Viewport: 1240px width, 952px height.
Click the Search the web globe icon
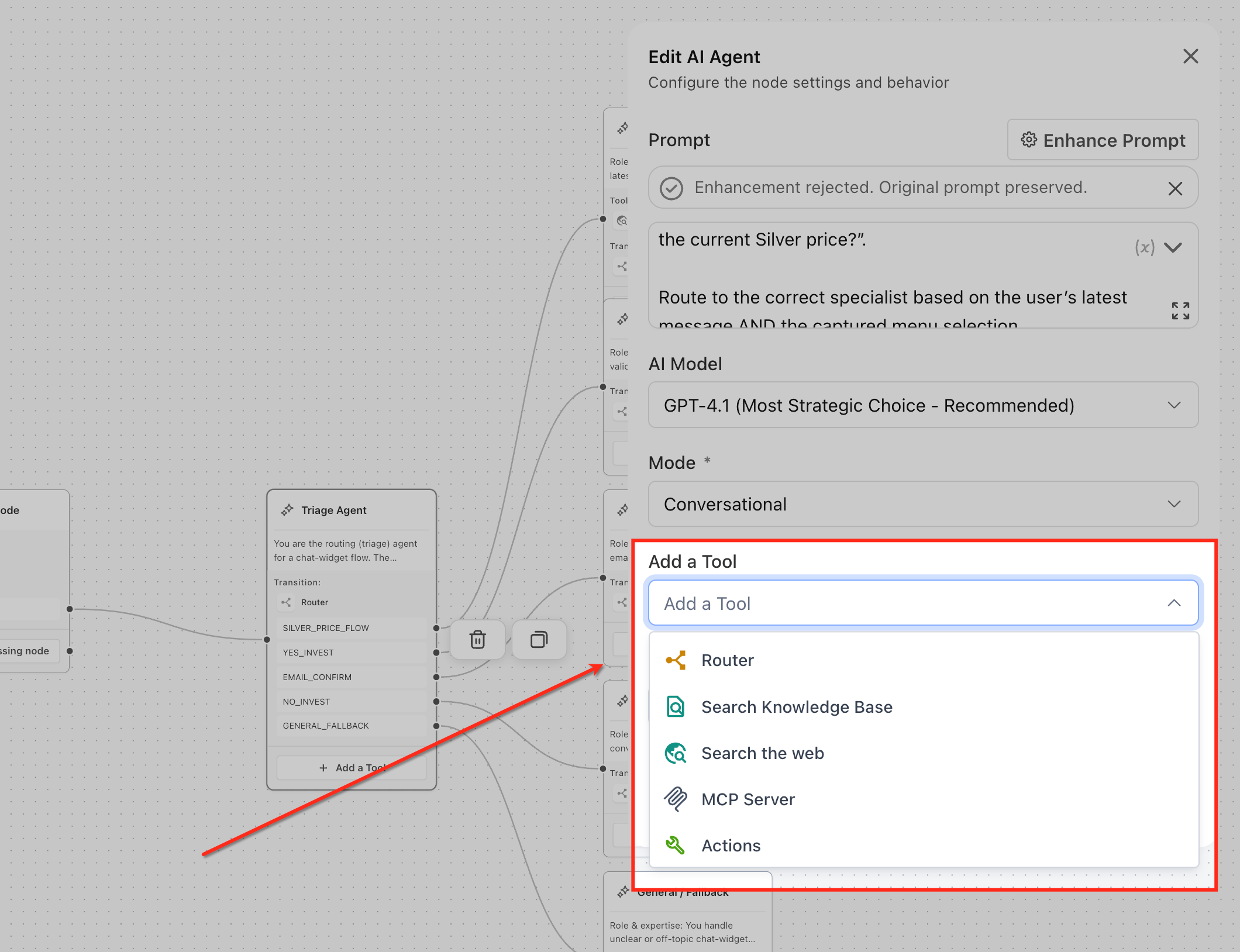(x=676, y=753)
